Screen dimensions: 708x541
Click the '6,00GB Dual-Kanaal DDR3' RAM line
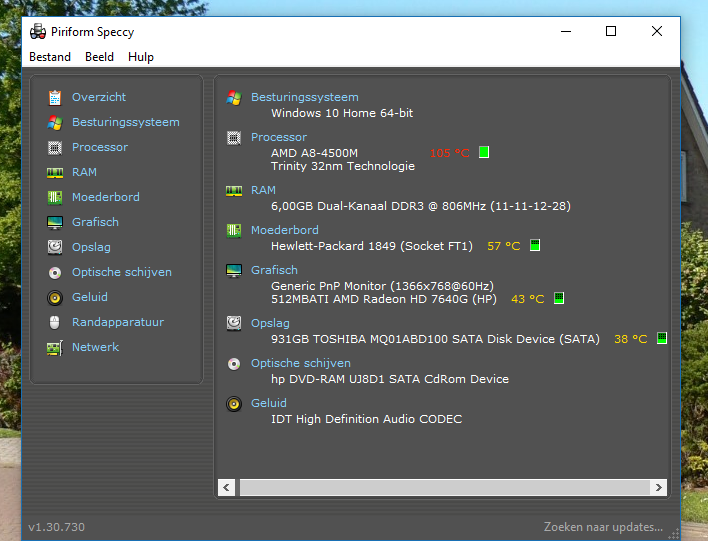point(421,206)
